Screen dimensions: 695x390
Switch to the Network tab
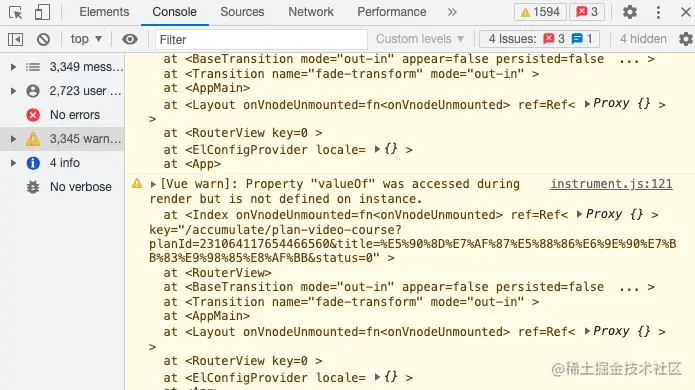point(311,12)
